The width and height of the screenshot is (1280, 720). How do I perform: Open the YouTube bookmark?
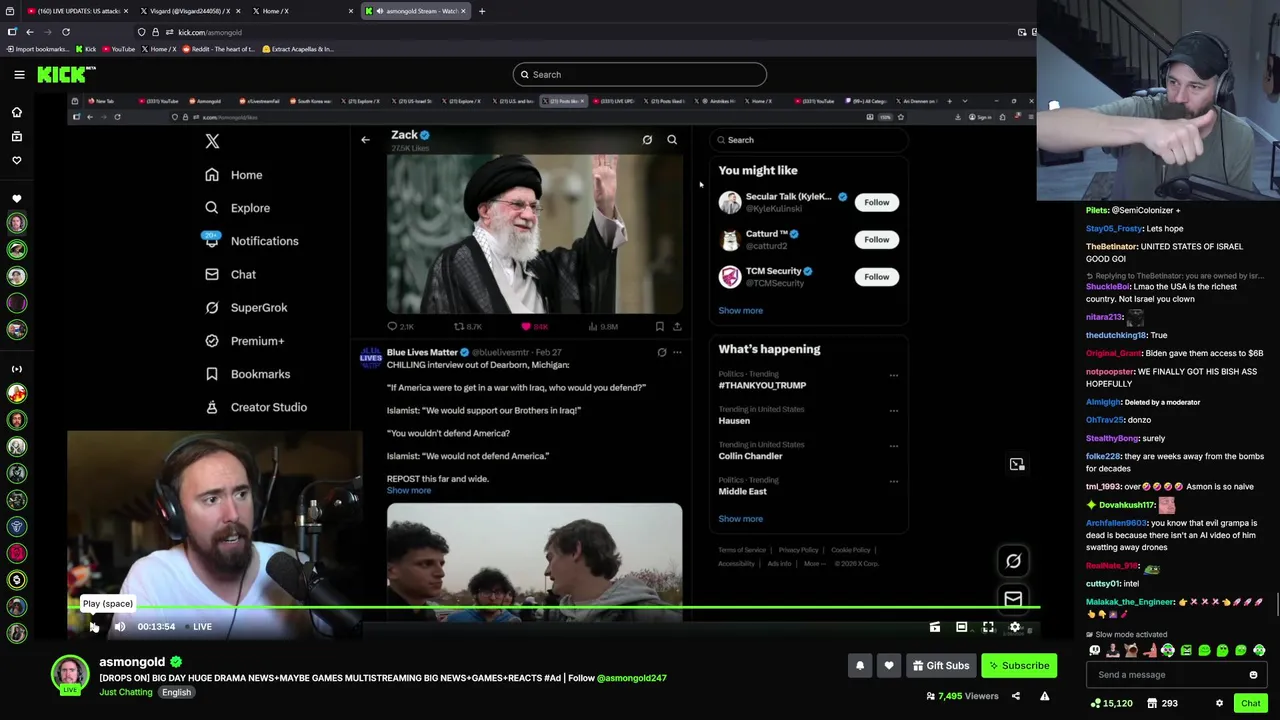click(x=117, y=49)
